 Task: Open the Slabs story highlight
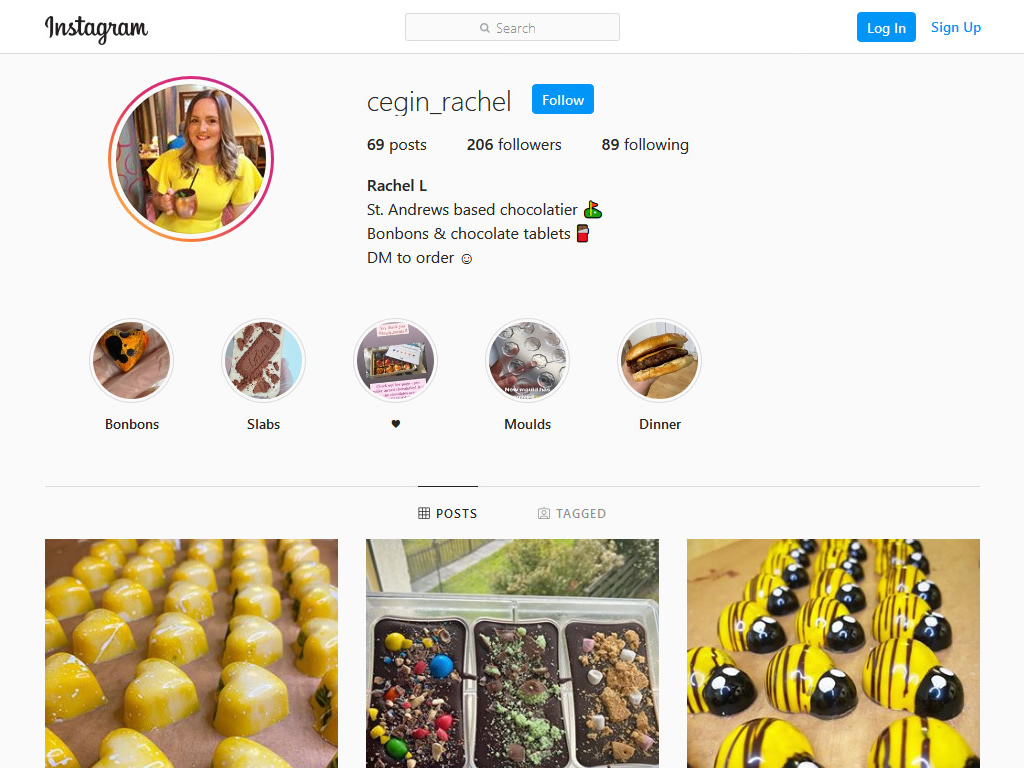263,360
